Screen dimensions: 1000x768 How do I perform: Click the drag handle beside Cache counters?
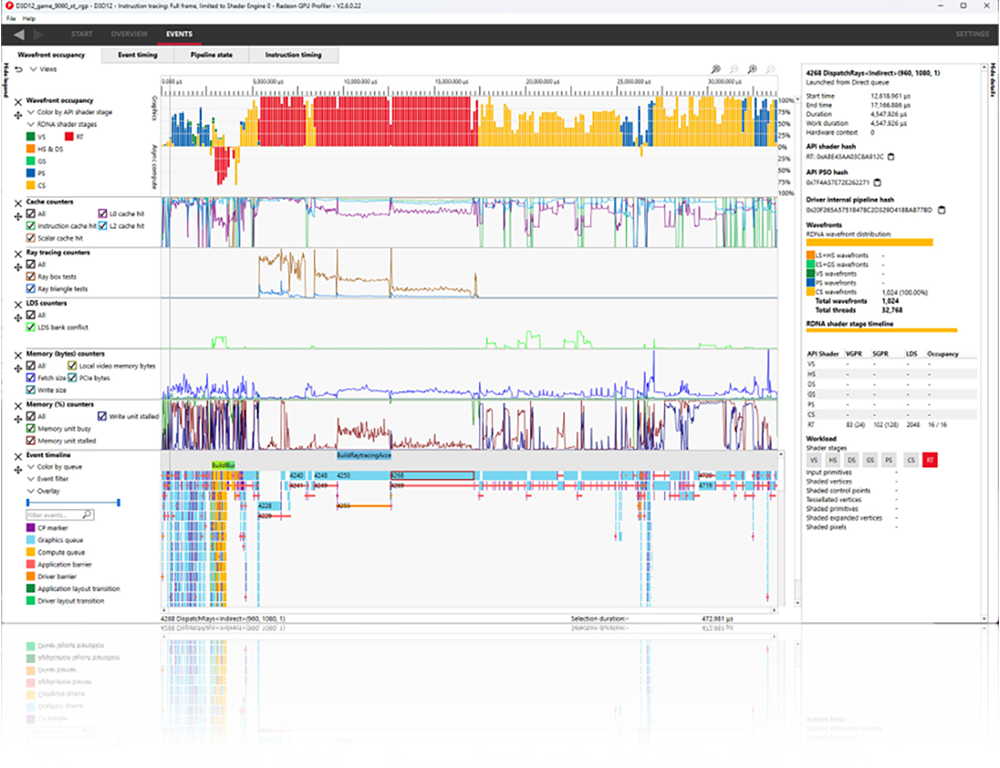tap(17, 215)
